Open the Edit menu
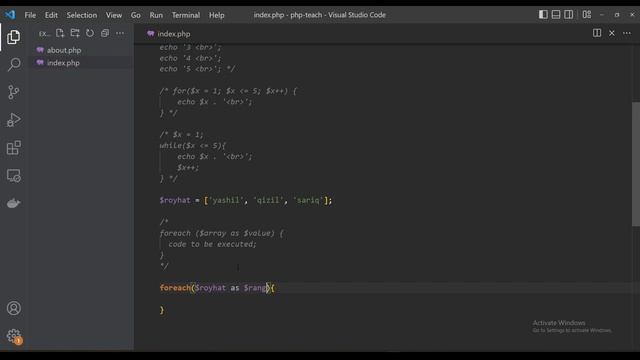Image resolution: width=640 pixels, height=360 pixels. [51, 15]
